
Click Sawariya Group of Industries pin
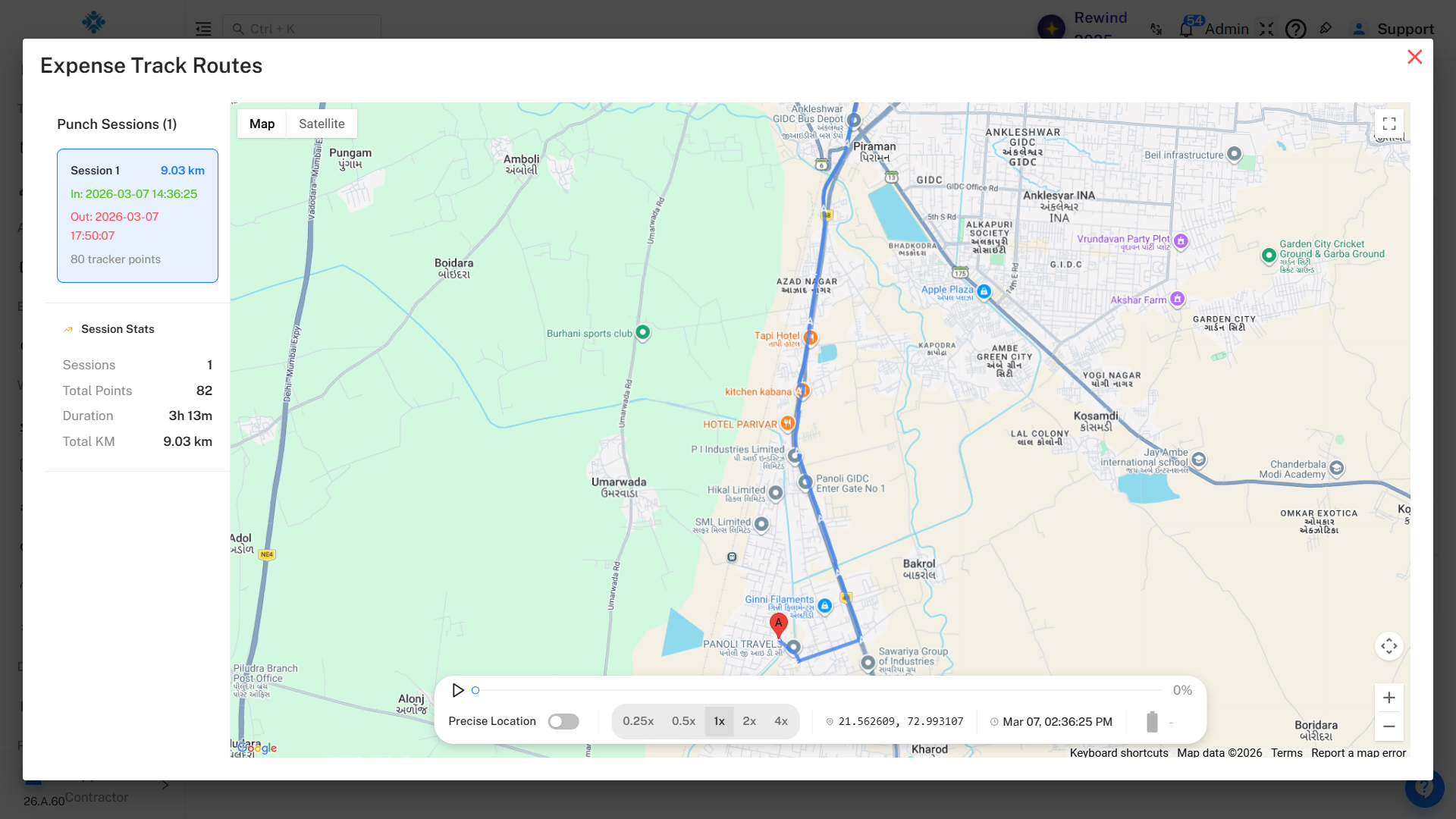click(x=868, y=663)
